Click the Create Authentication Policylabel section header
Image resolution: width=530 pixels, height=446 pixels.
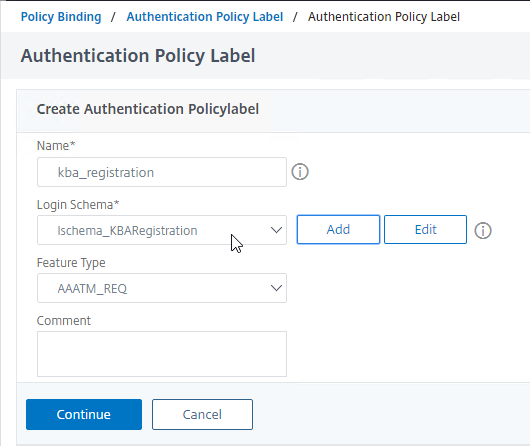[148, 109]
